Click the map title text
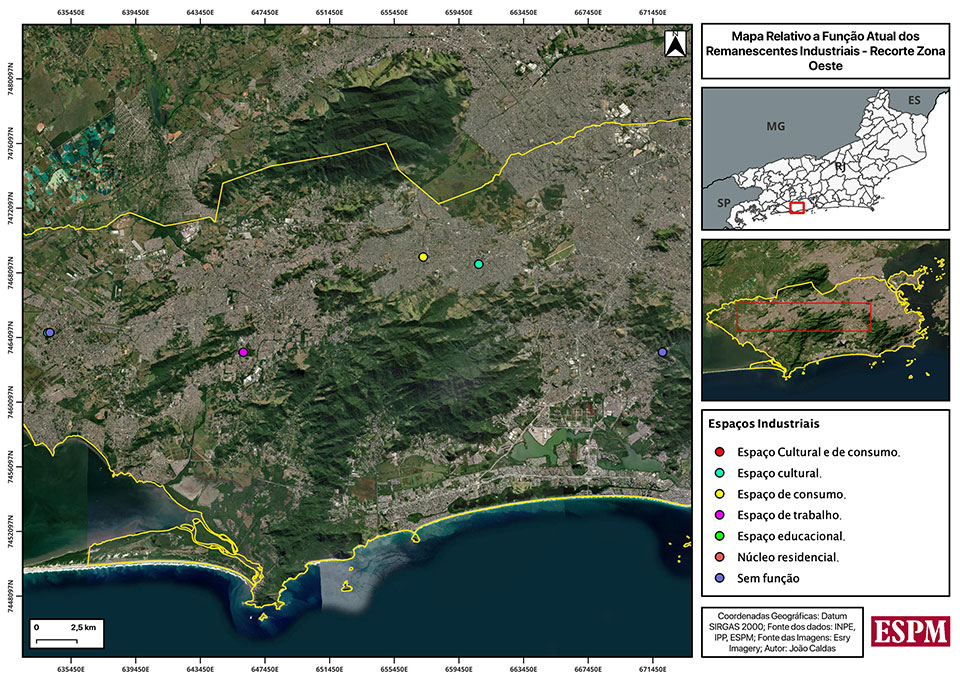Screen dimensions: 960x679 coord(825,49)
